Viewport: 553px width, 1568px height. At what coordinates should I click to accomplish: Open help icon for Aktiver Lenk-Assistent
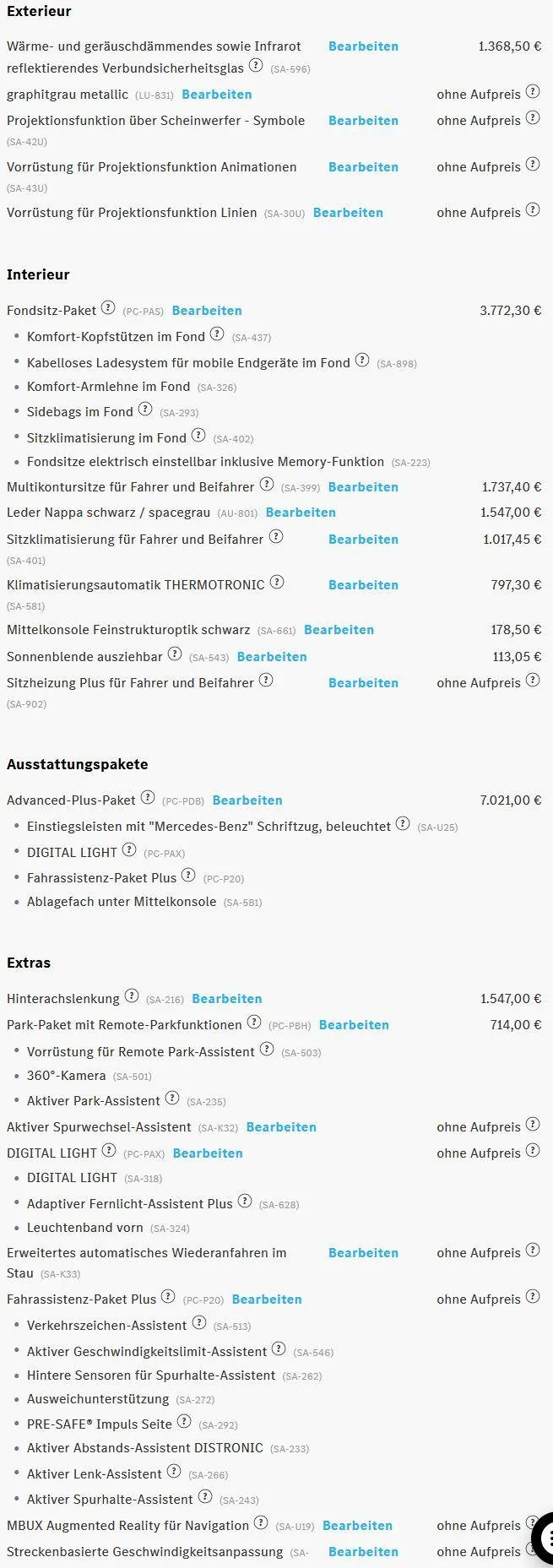click(x=174, y=1472)
